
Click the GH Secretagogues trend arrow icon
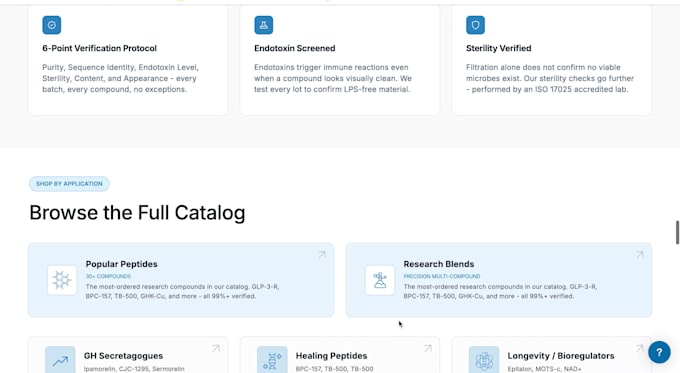click(x=60, y=360)
